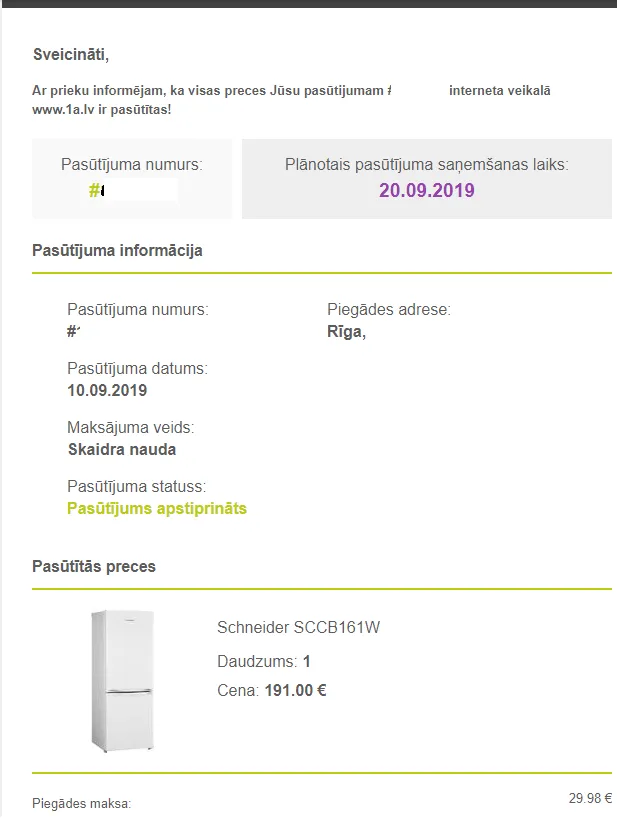Open the www.1a.lv store link
Image resolution: width=617 pixels, height=825 pixels.
63,109
